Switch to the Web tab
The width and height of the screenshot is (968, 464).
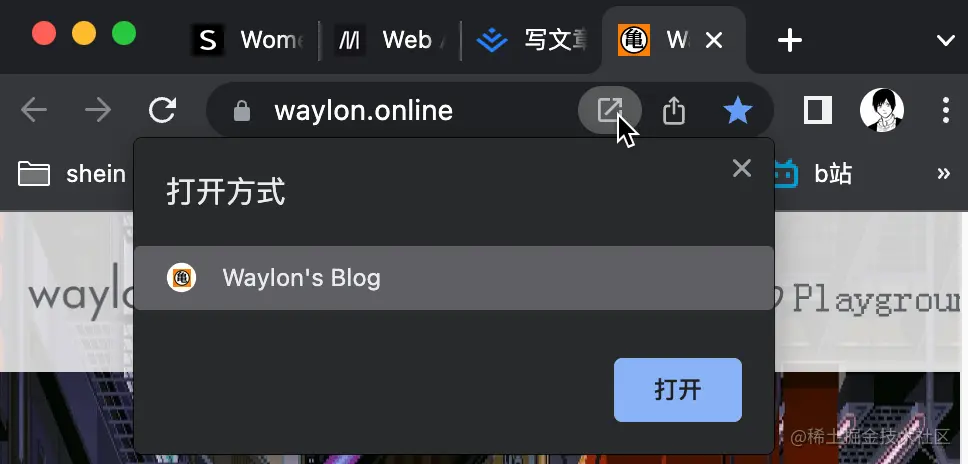390,41
